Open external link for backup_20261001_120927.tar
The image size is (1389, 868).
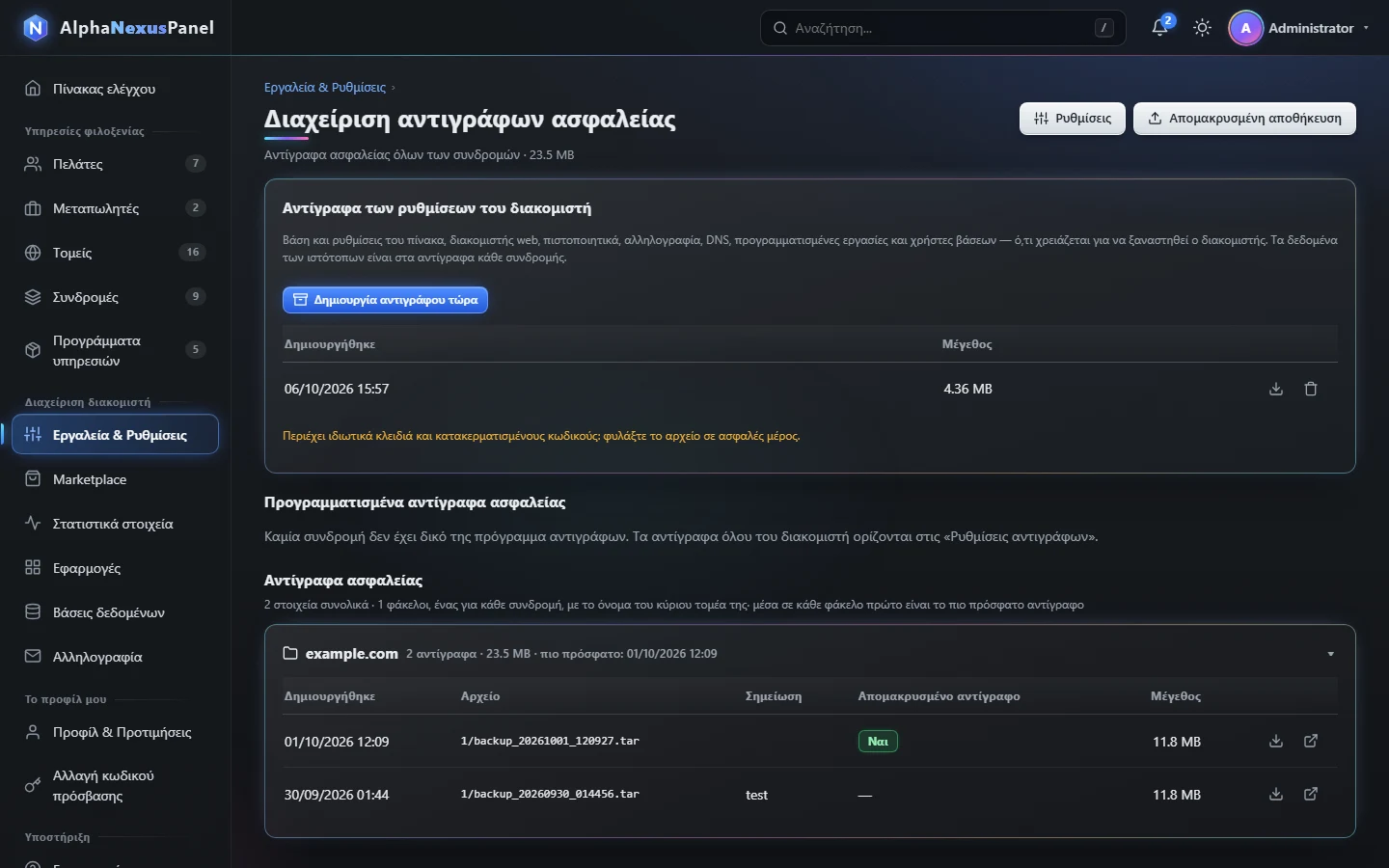tap(1311, 741)
